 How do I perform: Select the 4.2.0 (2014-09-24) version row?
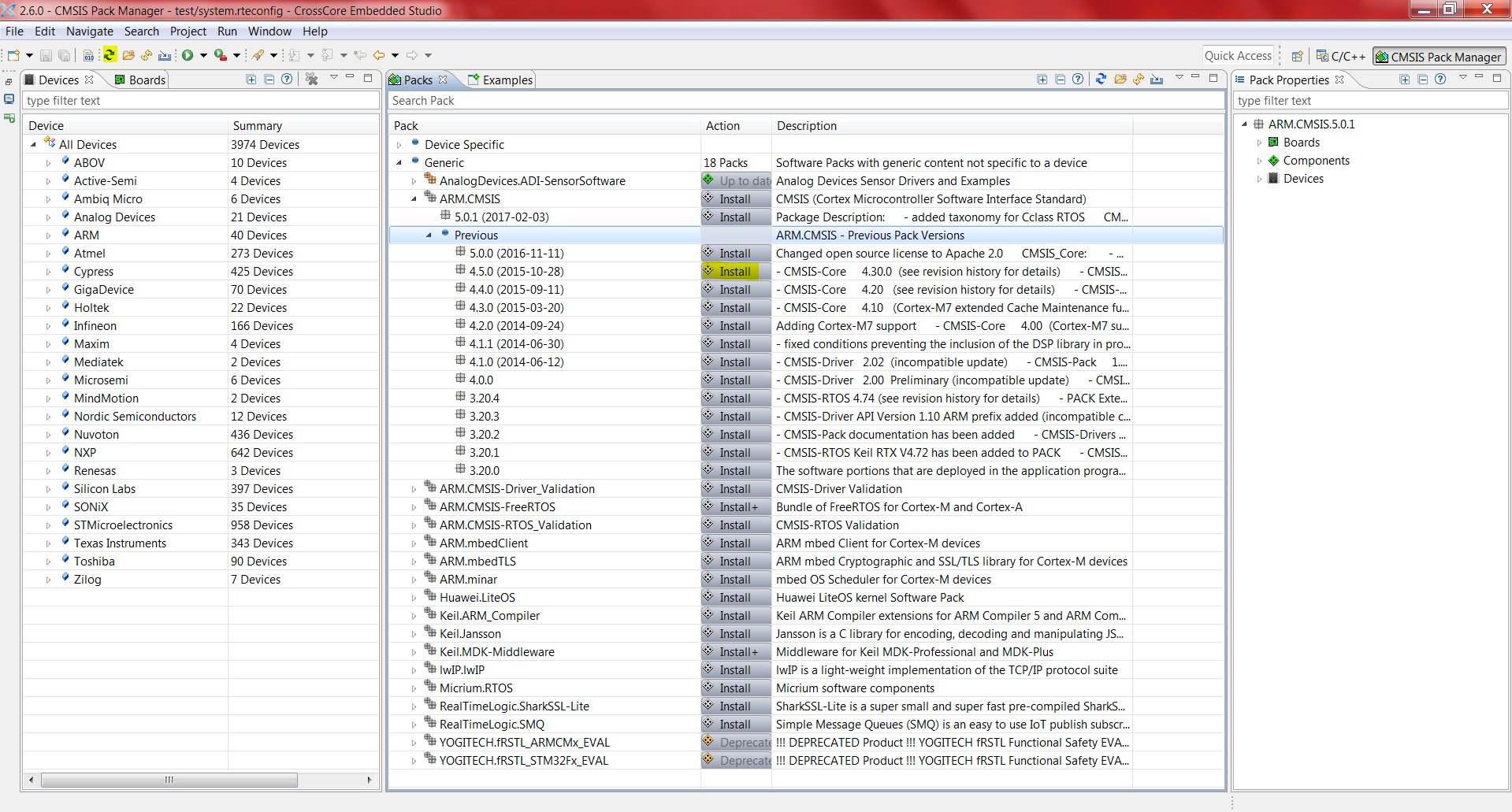806,326
